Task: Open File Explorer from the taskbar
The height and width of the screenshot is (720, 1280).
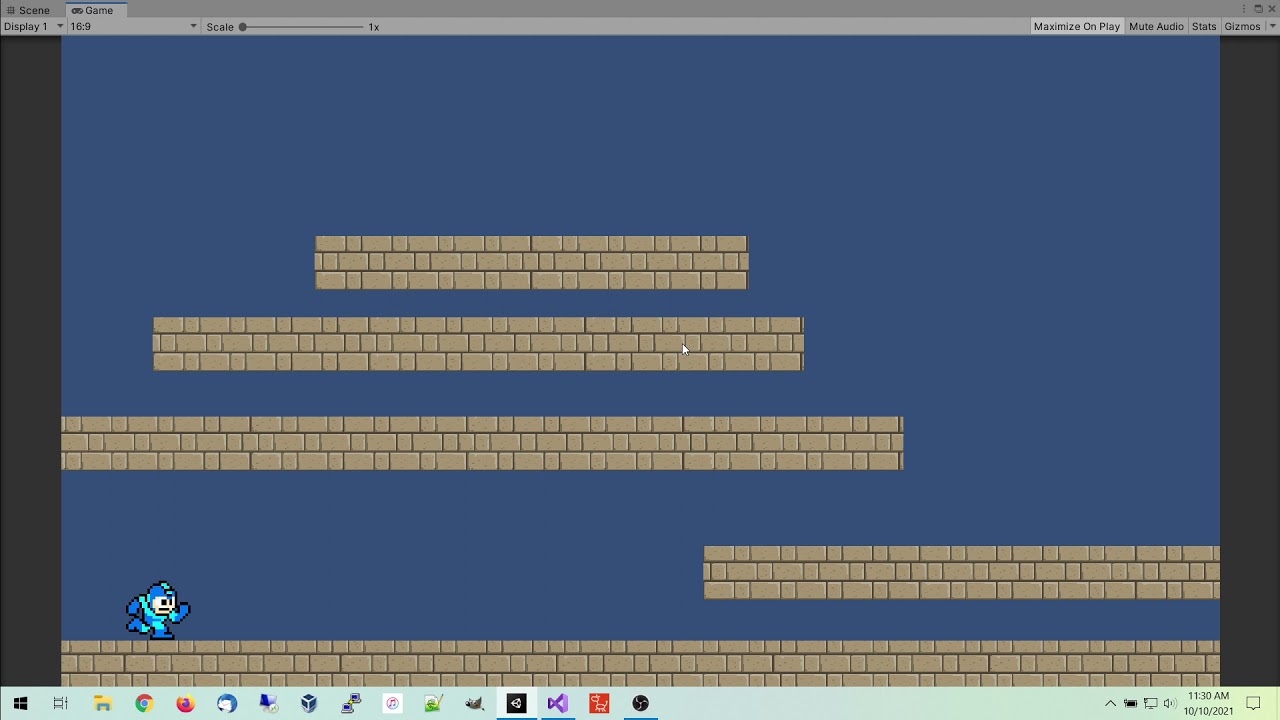Action: 102,704
